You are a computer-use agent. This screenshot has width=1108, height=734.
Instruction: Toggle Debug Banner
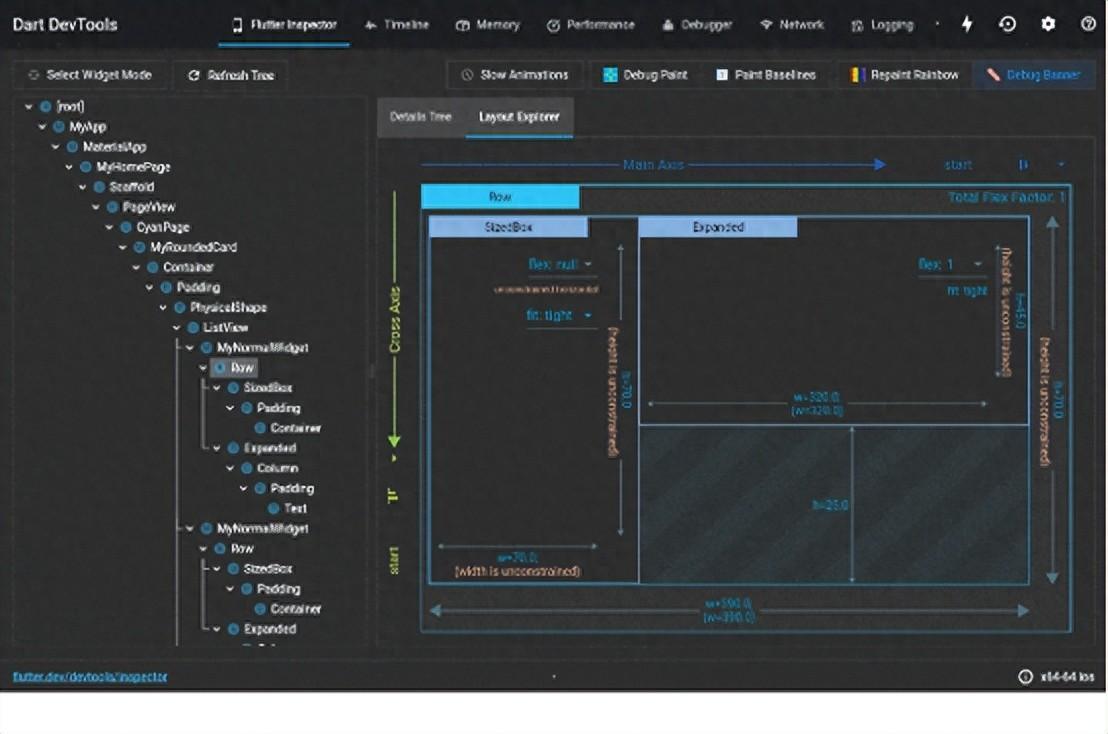coord(1034,75)
